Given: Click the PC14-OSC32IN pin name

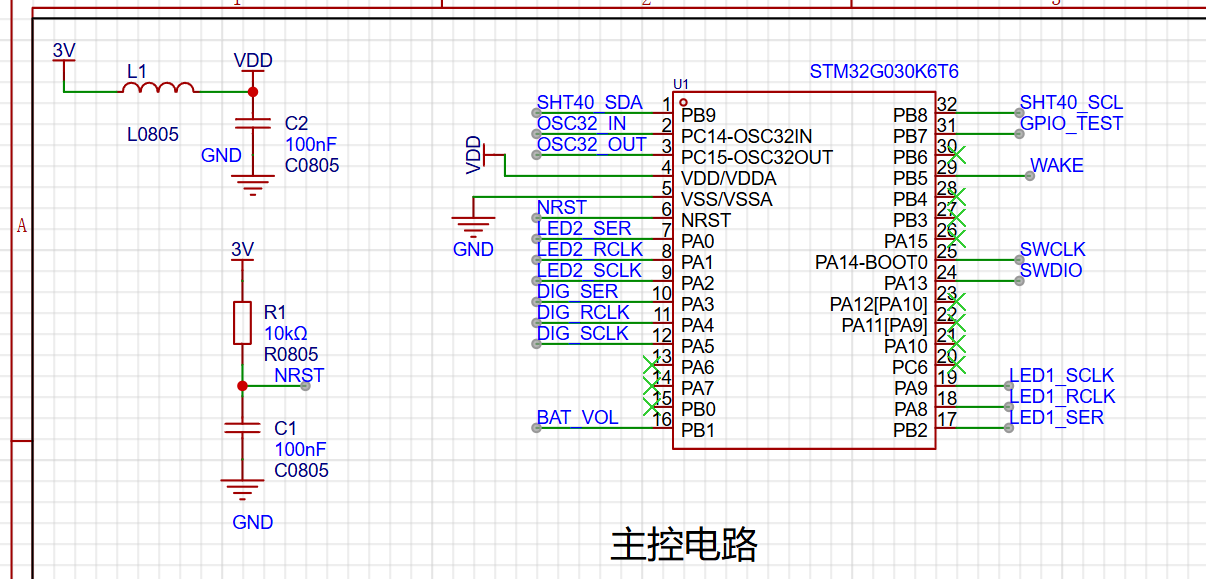Looking at the screenshot, I should (746, 136).
